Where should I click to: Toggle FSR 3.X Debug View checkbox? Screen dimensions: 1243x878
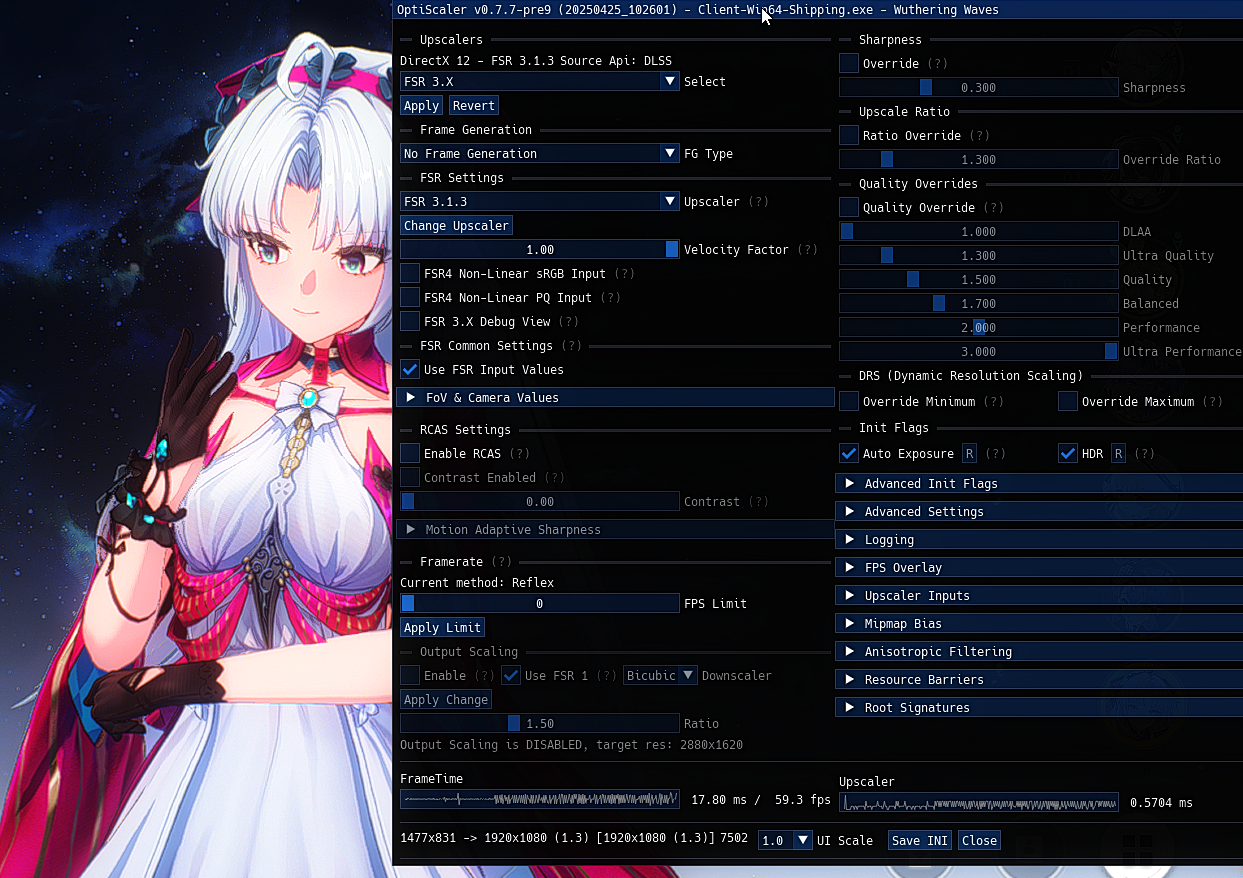coord(410,321)
